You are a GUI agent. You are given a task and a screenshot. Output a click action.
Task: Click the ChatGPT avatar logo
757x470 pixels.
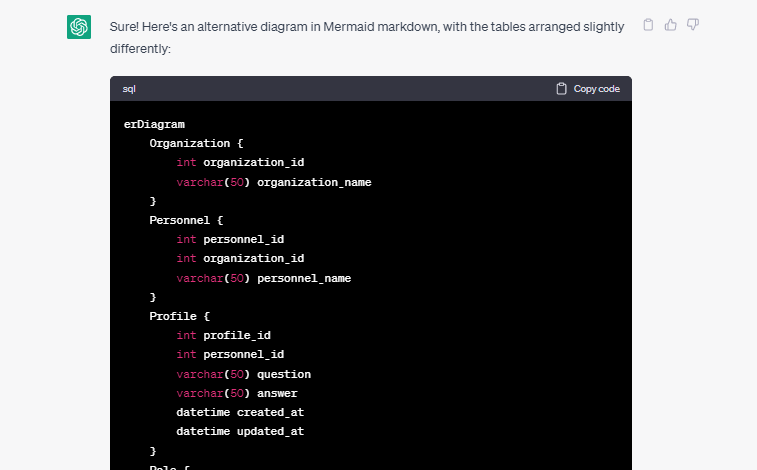tap(80, 28)
